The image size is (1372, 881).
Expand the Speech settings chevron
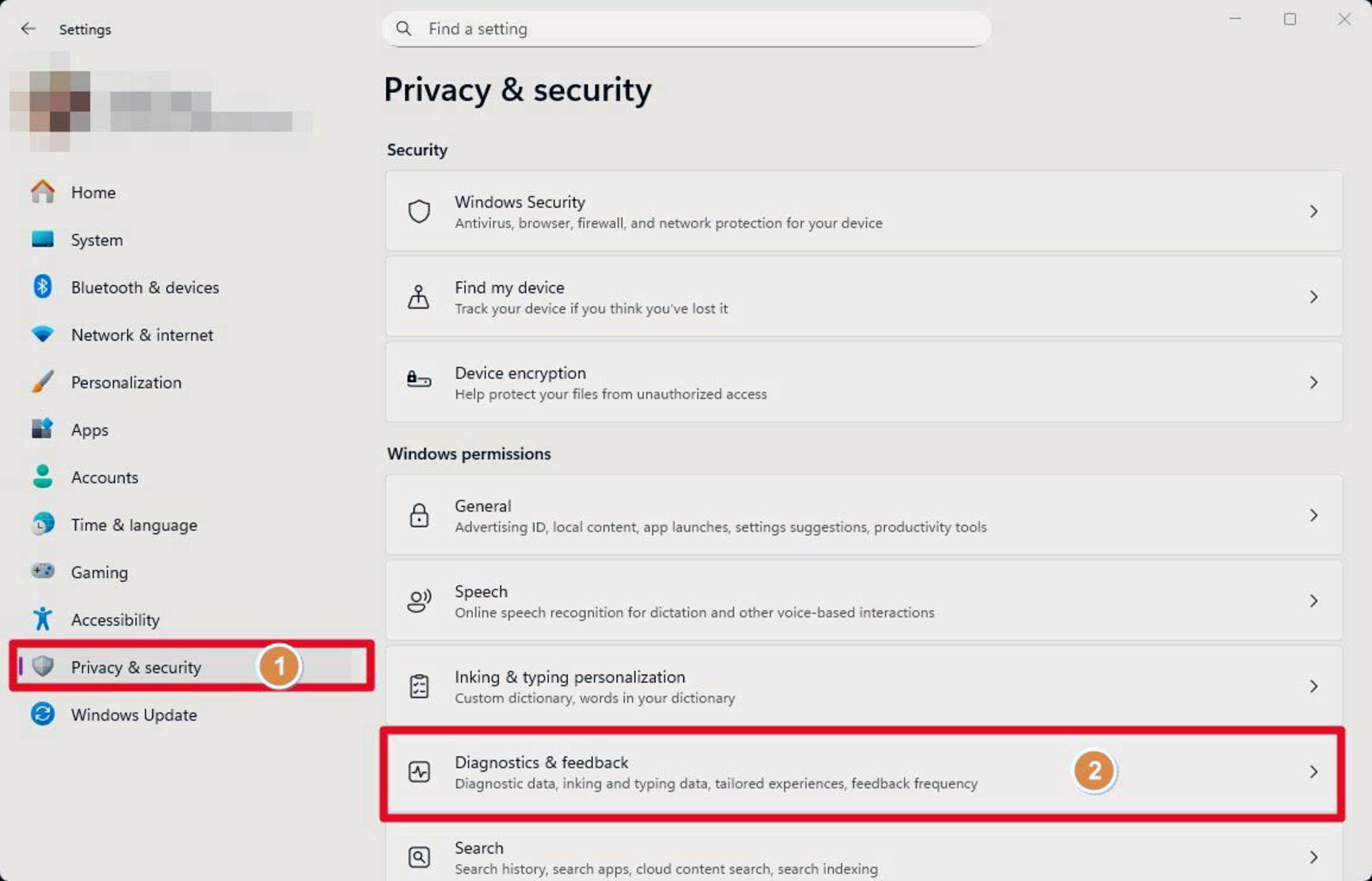tap(1313, 601)
